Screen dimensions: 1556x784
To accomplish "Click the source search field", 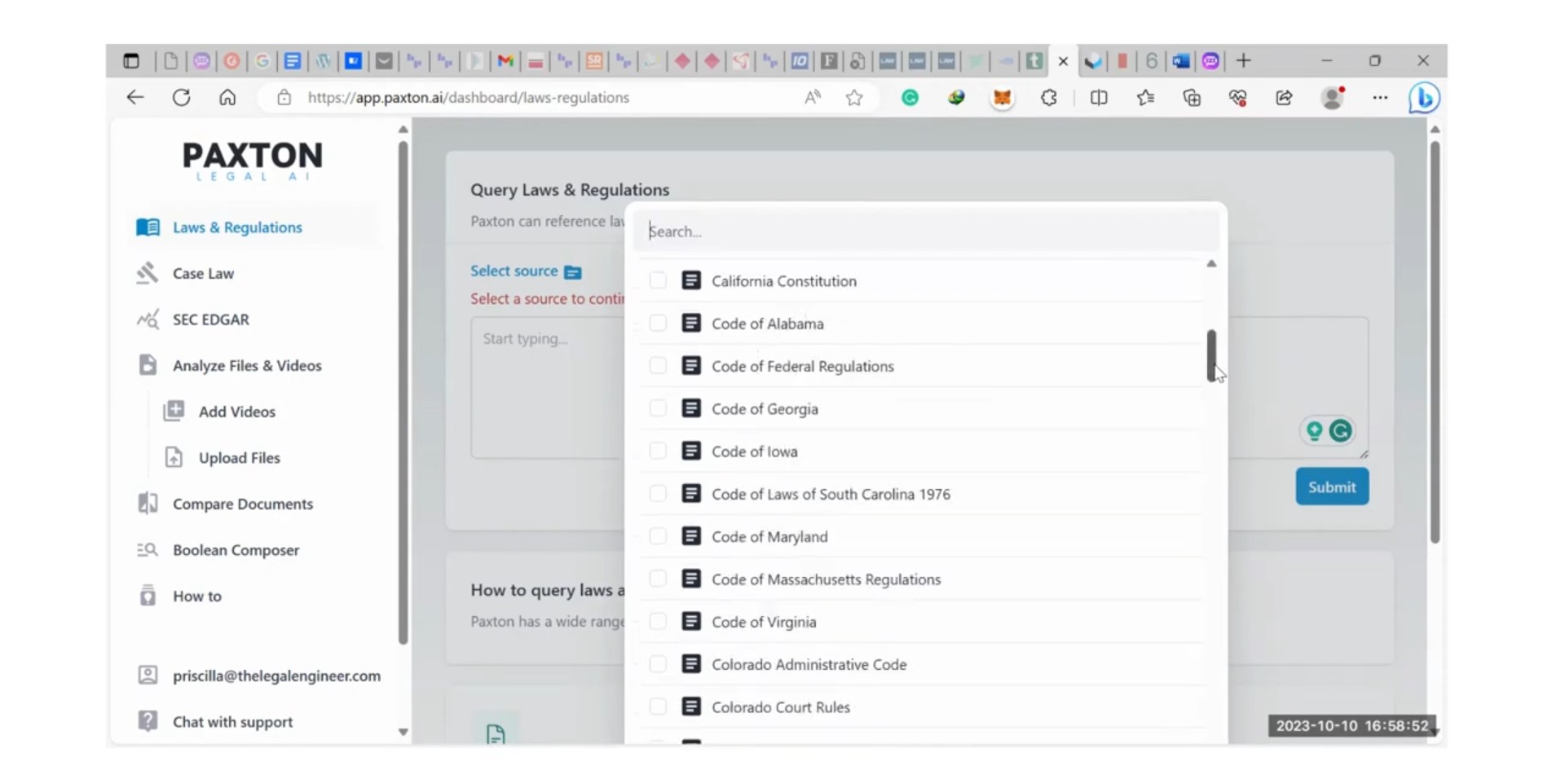I will [x=926, y=231].
